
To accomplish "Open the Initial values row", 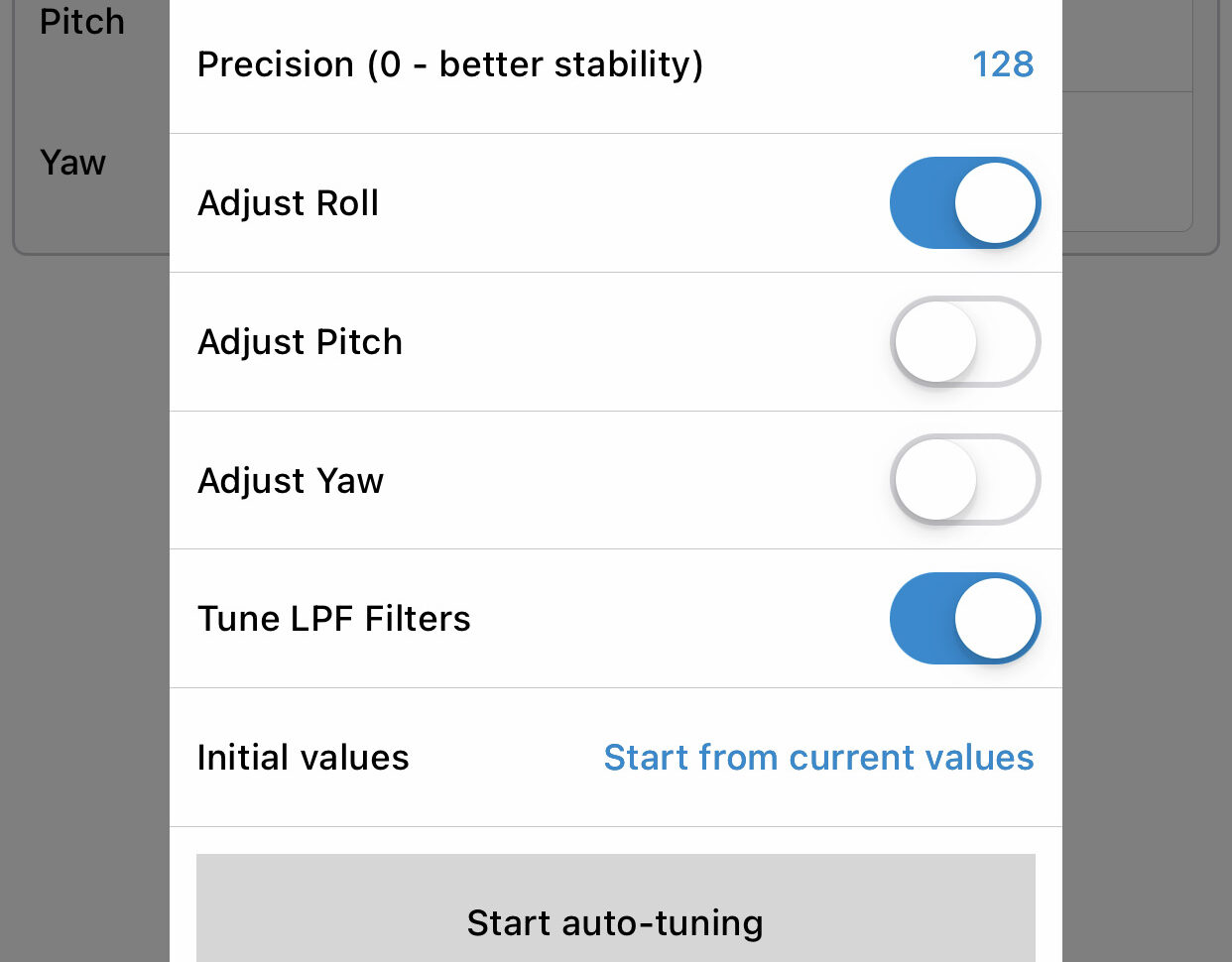I will click(x=616, y=758).
